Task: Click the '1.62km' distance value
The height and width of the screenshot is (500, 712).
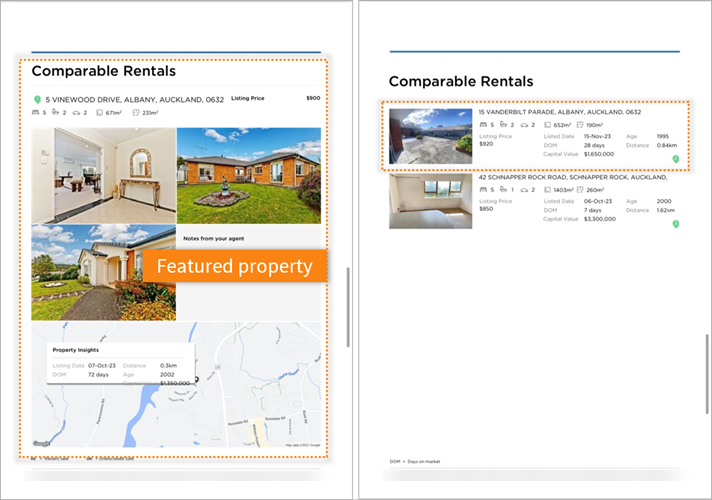Action: coord(666,210)
